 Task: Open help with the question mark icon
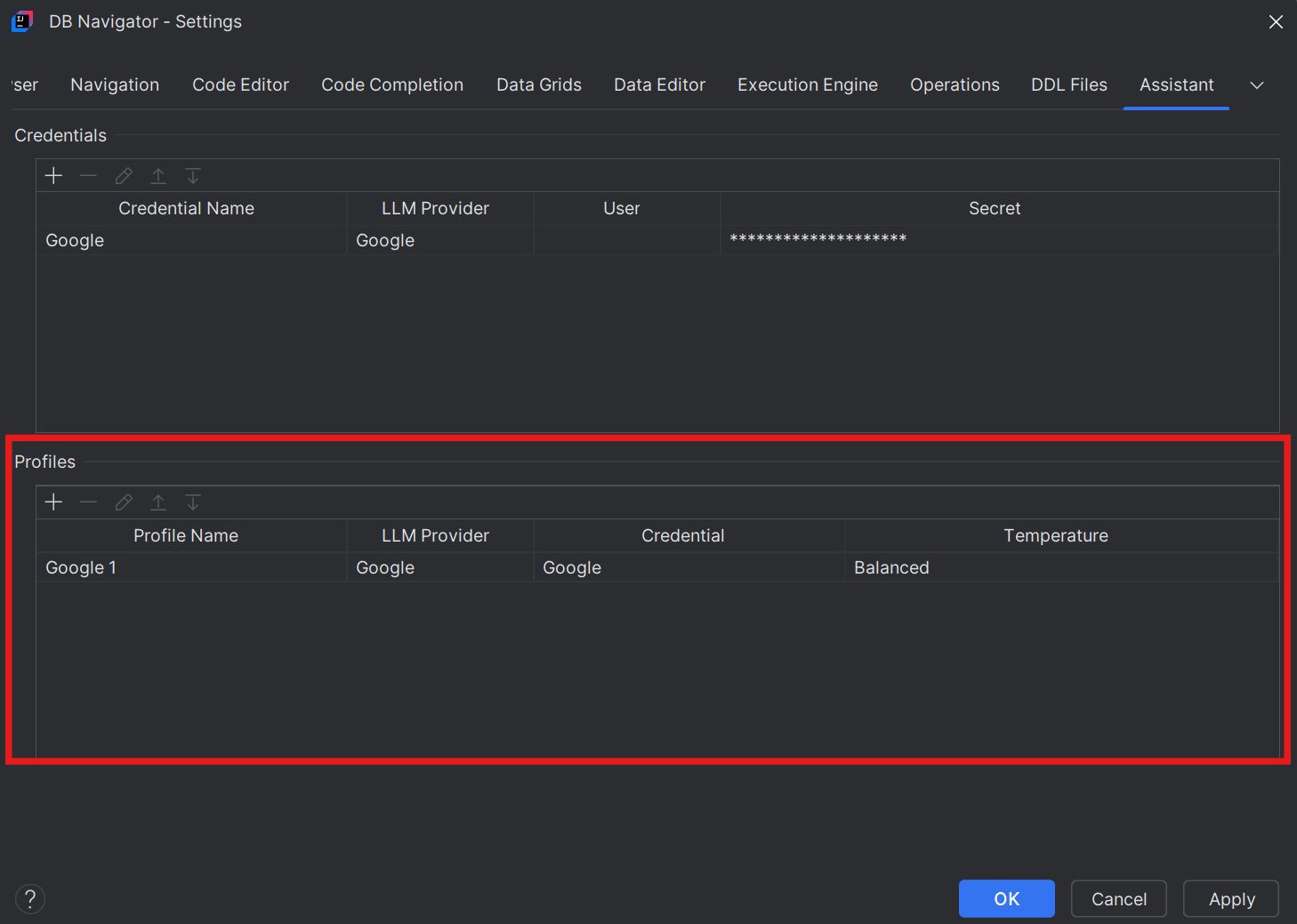point(30,899)
